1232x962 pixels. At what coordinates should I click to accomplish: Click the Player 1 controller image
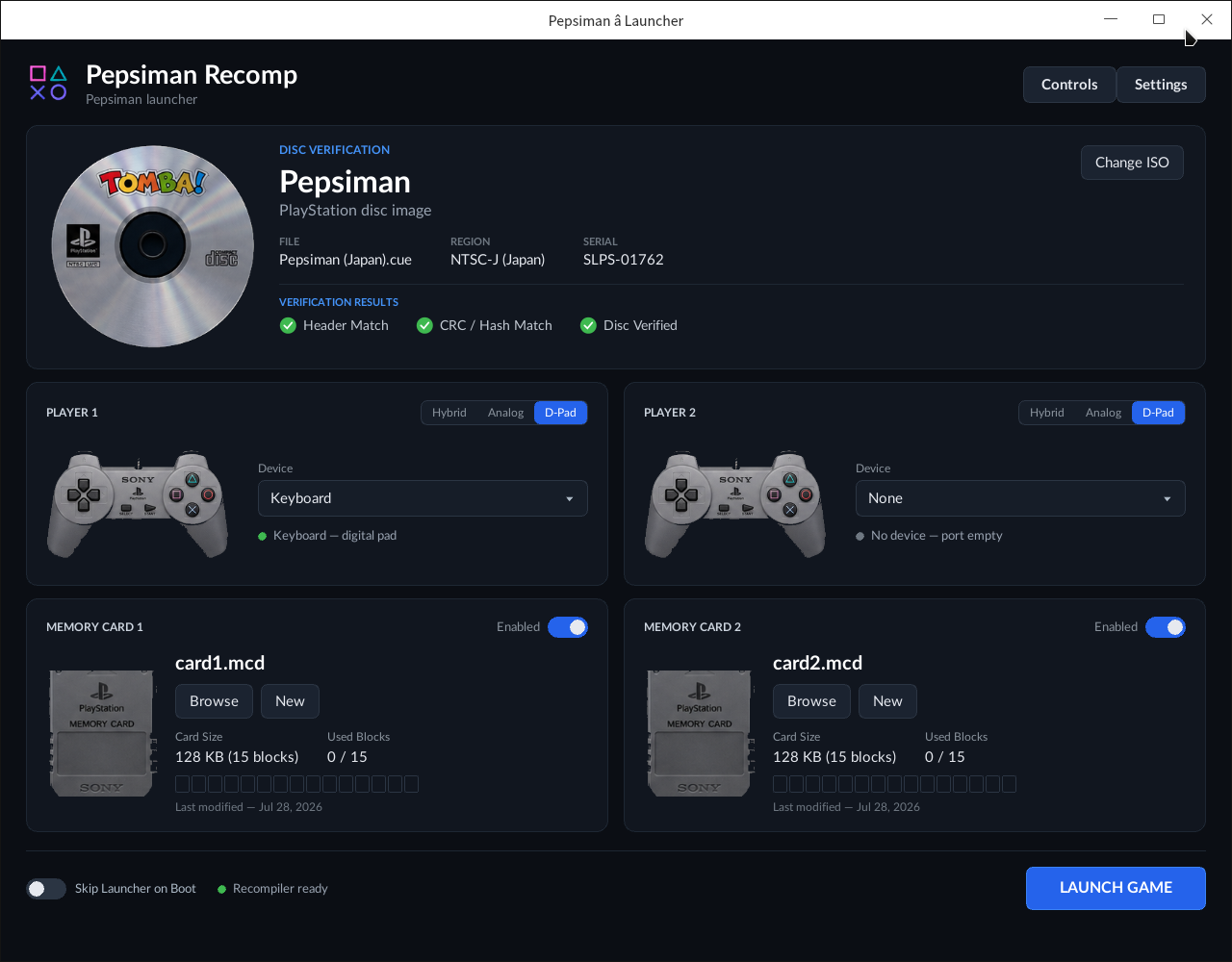(x=139, y=503)
